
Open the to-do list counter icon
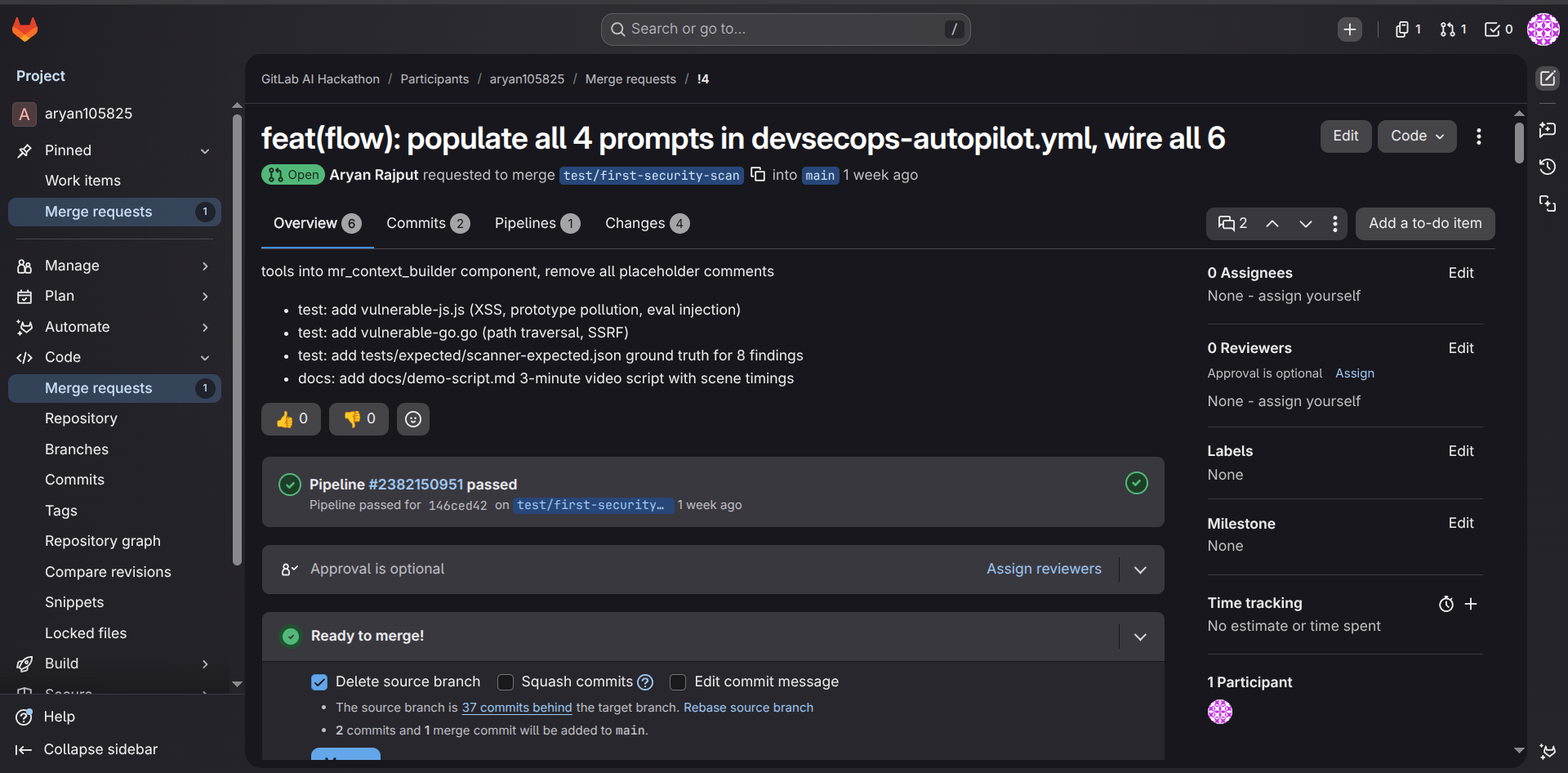pyautogui.click(x=1499, y=29)
